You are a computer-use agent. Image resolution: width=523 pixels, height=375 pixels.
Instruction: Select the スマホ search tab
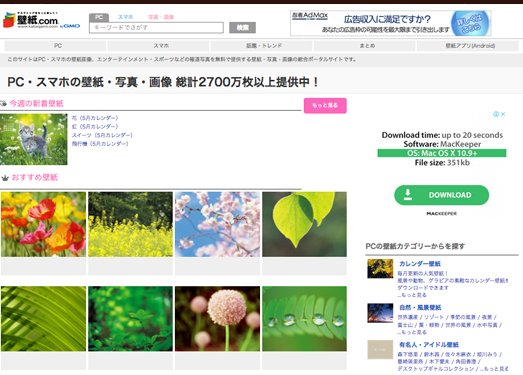click(x=126, y=17)
